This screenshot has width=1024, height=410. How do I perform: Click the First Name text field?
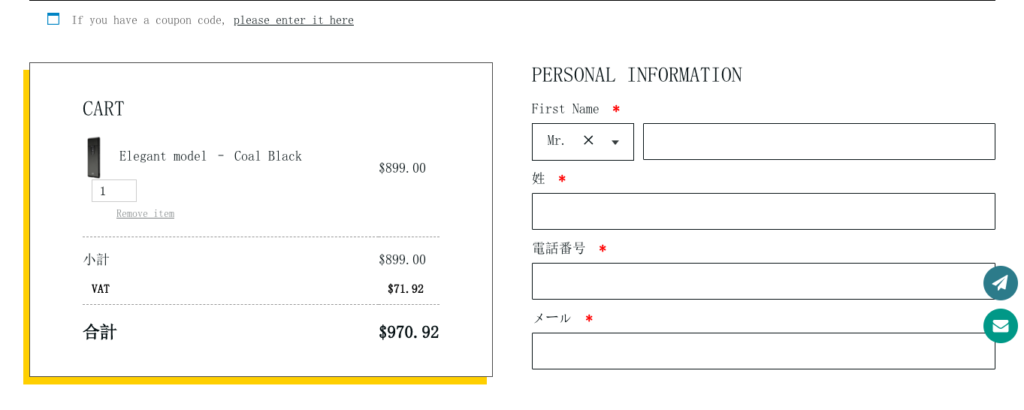[819, 141]
